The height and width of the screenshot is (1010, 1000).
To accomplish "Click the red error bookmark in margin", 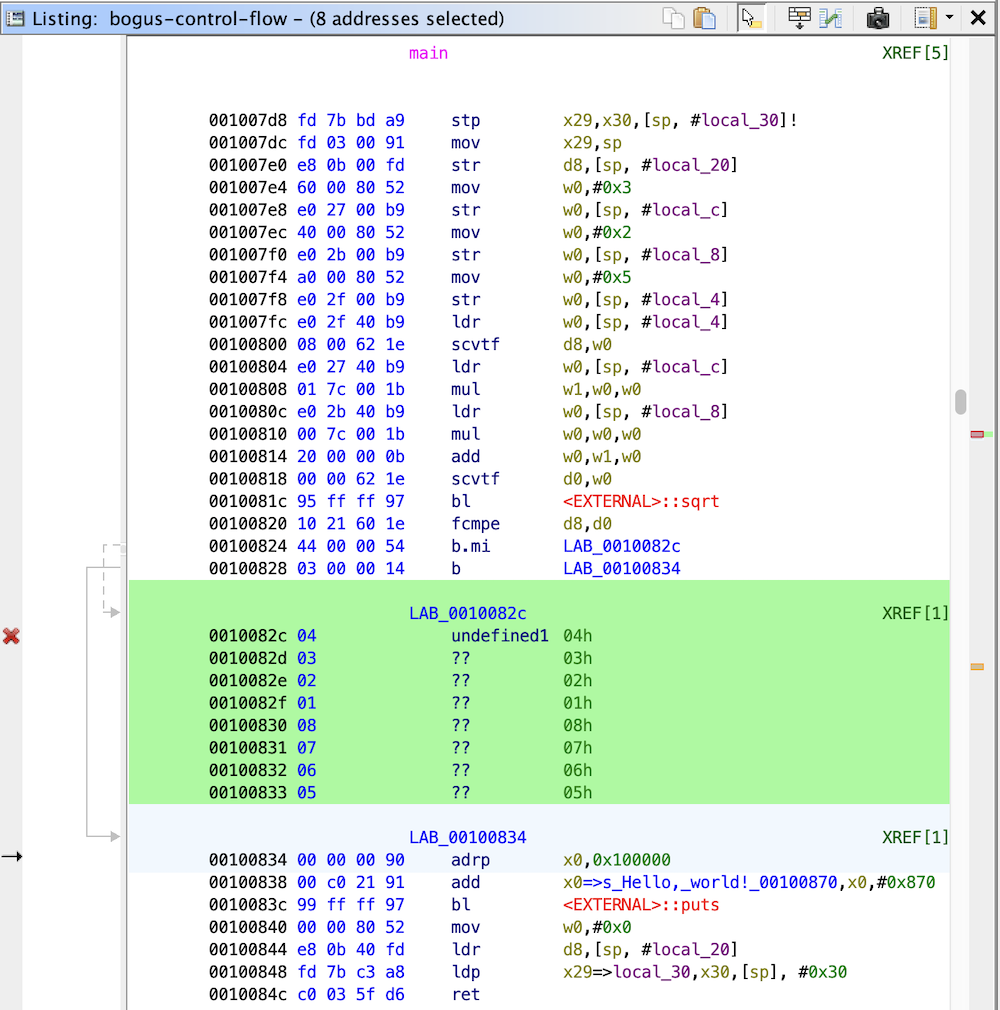I will 12,636.
